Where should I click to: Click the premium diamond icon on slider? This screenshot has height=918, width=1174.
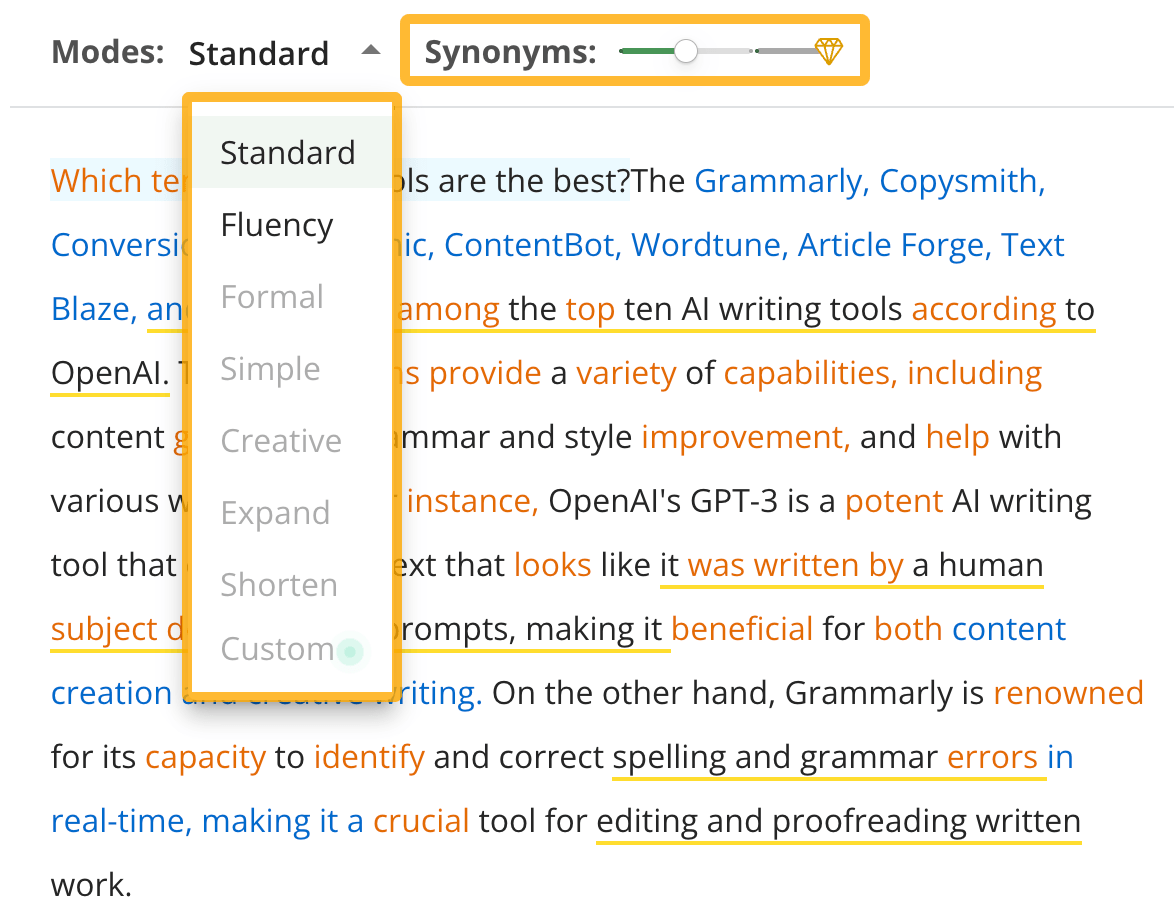(829, 51)
